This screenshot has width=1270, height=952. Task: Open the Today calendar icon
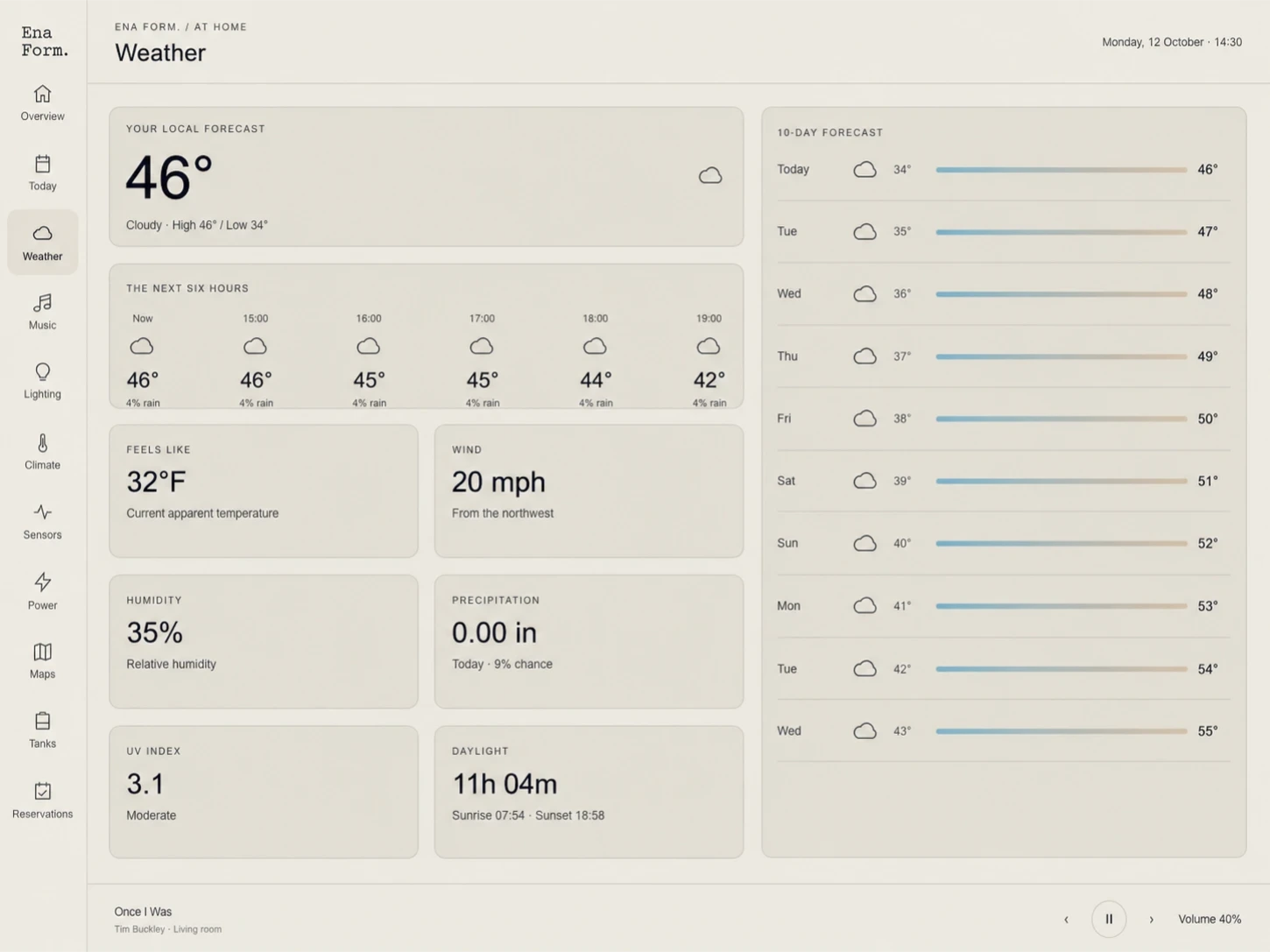[x=42, y=164]
